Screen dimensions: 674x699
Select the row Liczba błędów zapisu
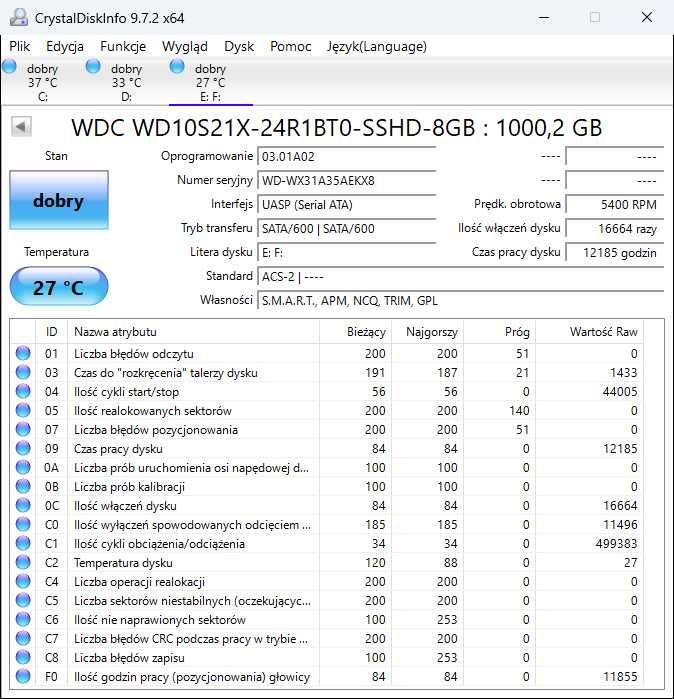point(328,658)
